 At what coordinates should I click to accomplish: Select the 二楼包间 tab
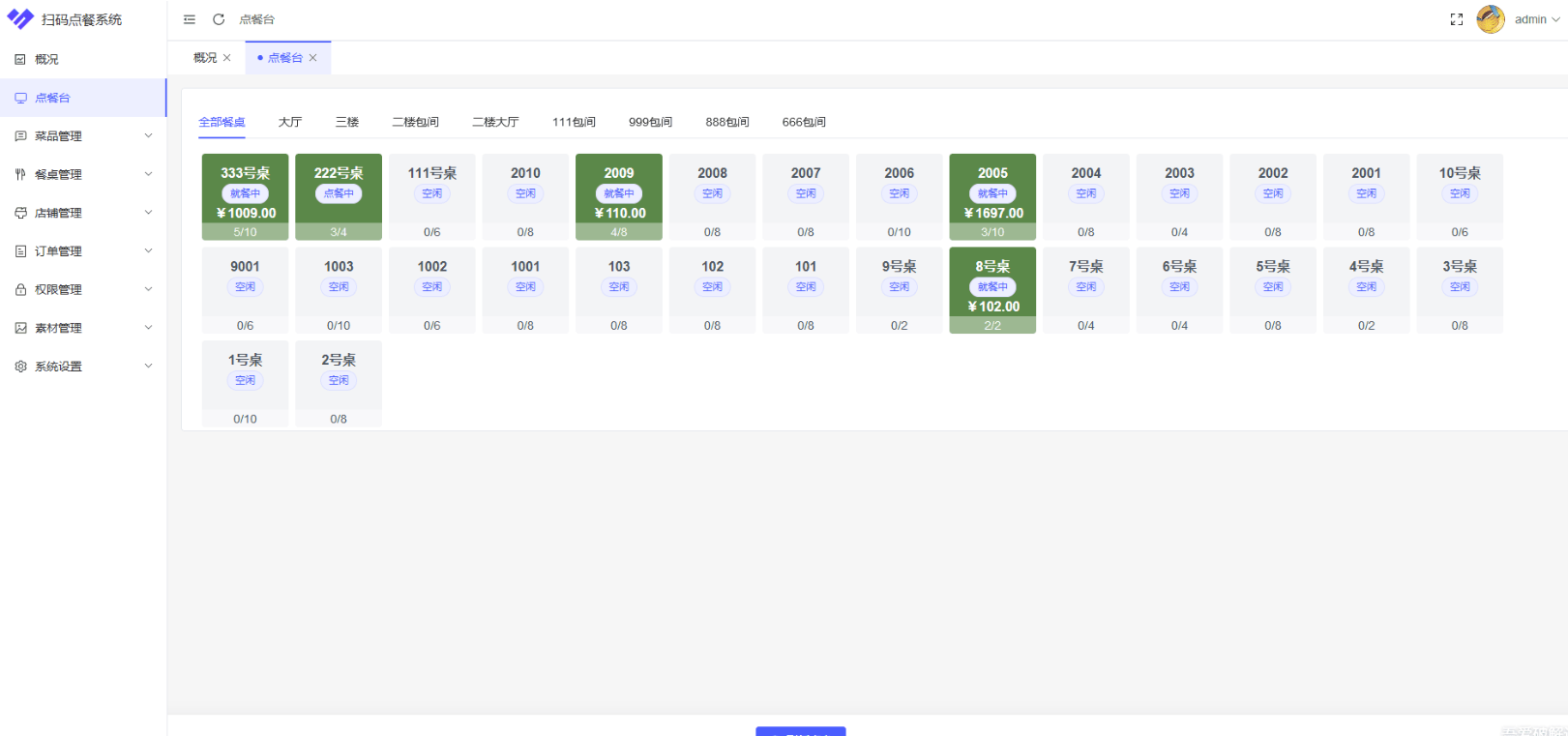click(415, 122)
